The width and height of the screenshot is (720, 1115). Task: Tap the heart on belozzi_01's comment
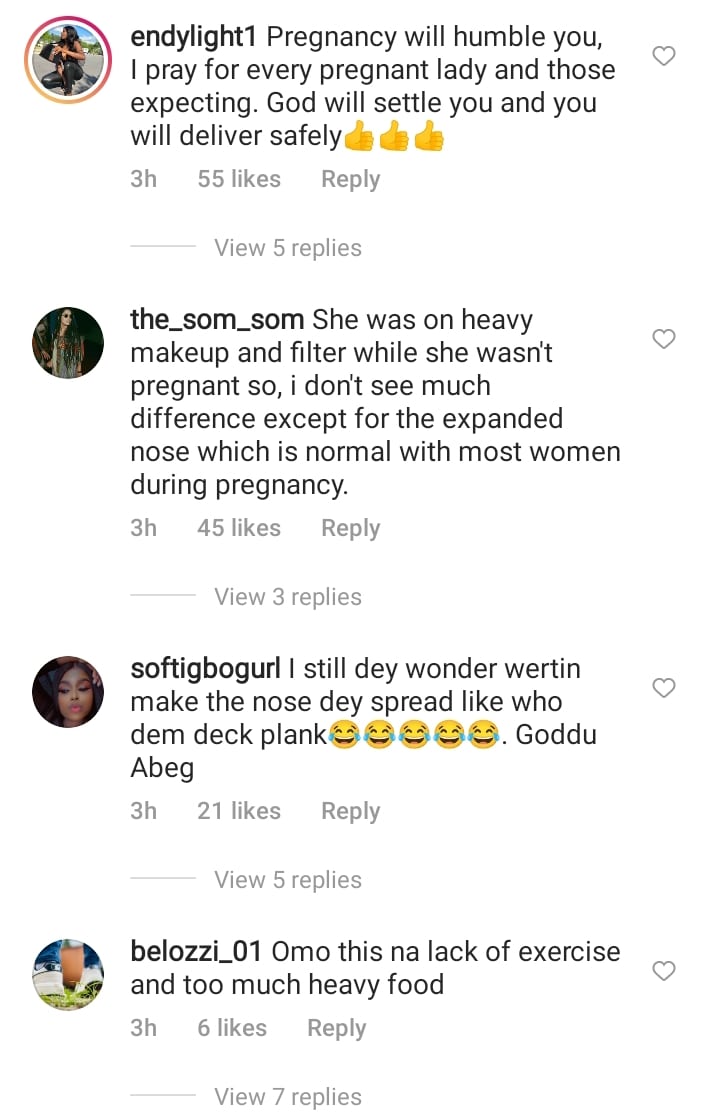(664, 971)
